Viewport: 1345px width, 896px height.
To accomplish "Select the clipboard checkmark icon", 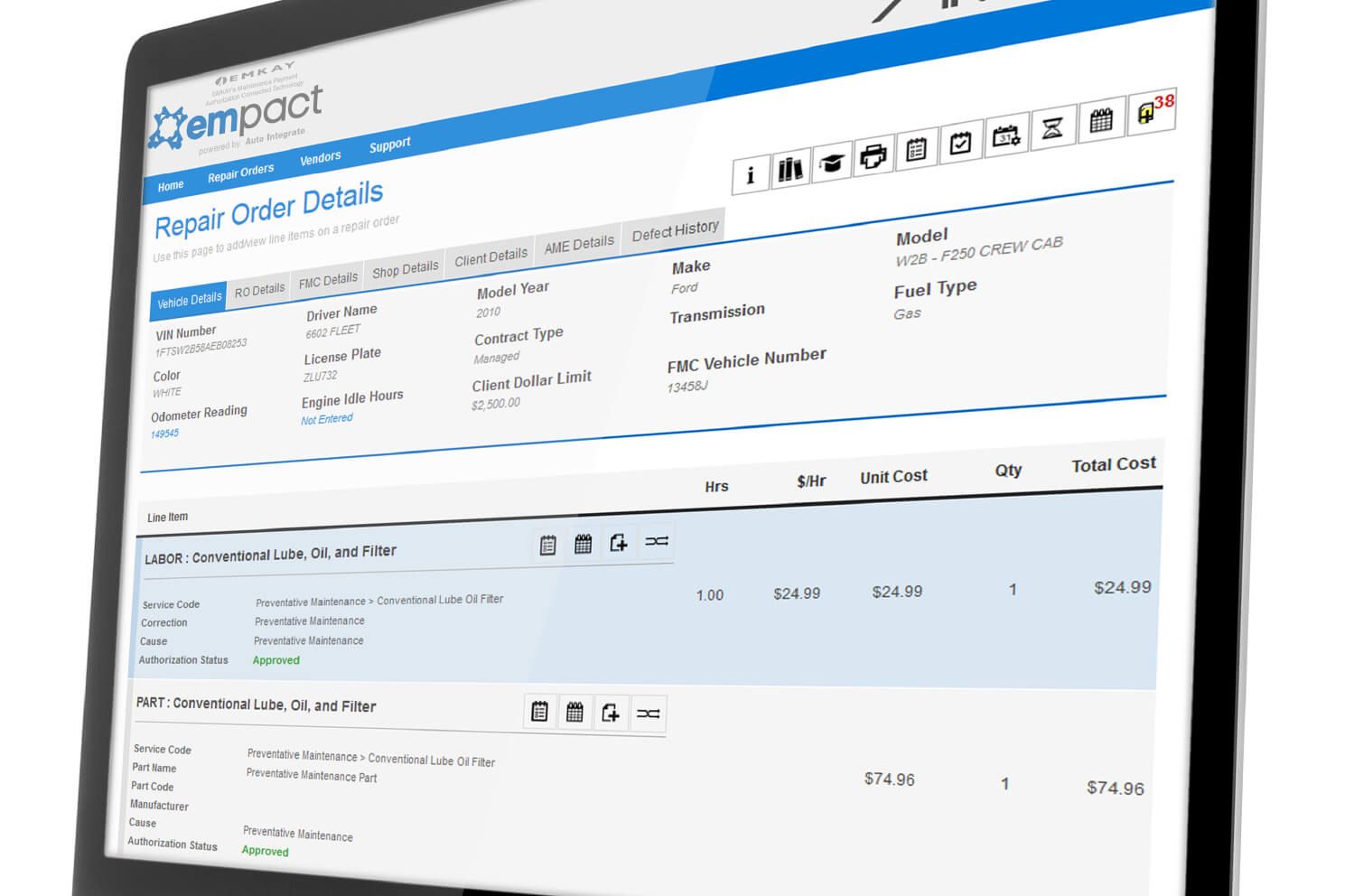I will (960, 143).
